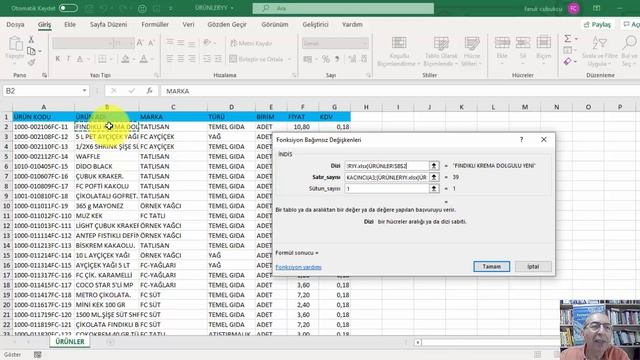Click the Clear eraser icon
This screenshot has height=360, width=640.
coord(567,62)
